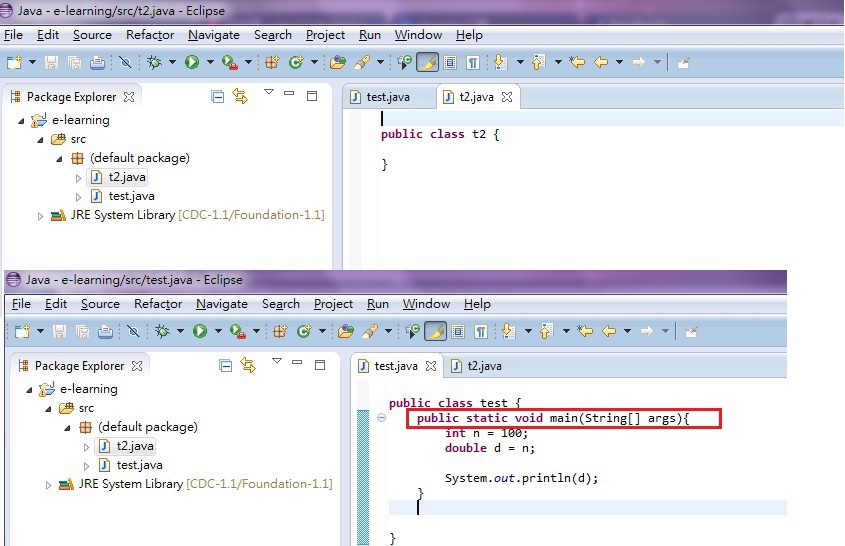Image resolution: width=845 pixels, height=546 pixels.
Task: Open the Window menu in the bottom Eclipse window
Action: click(x=426, y=304)
